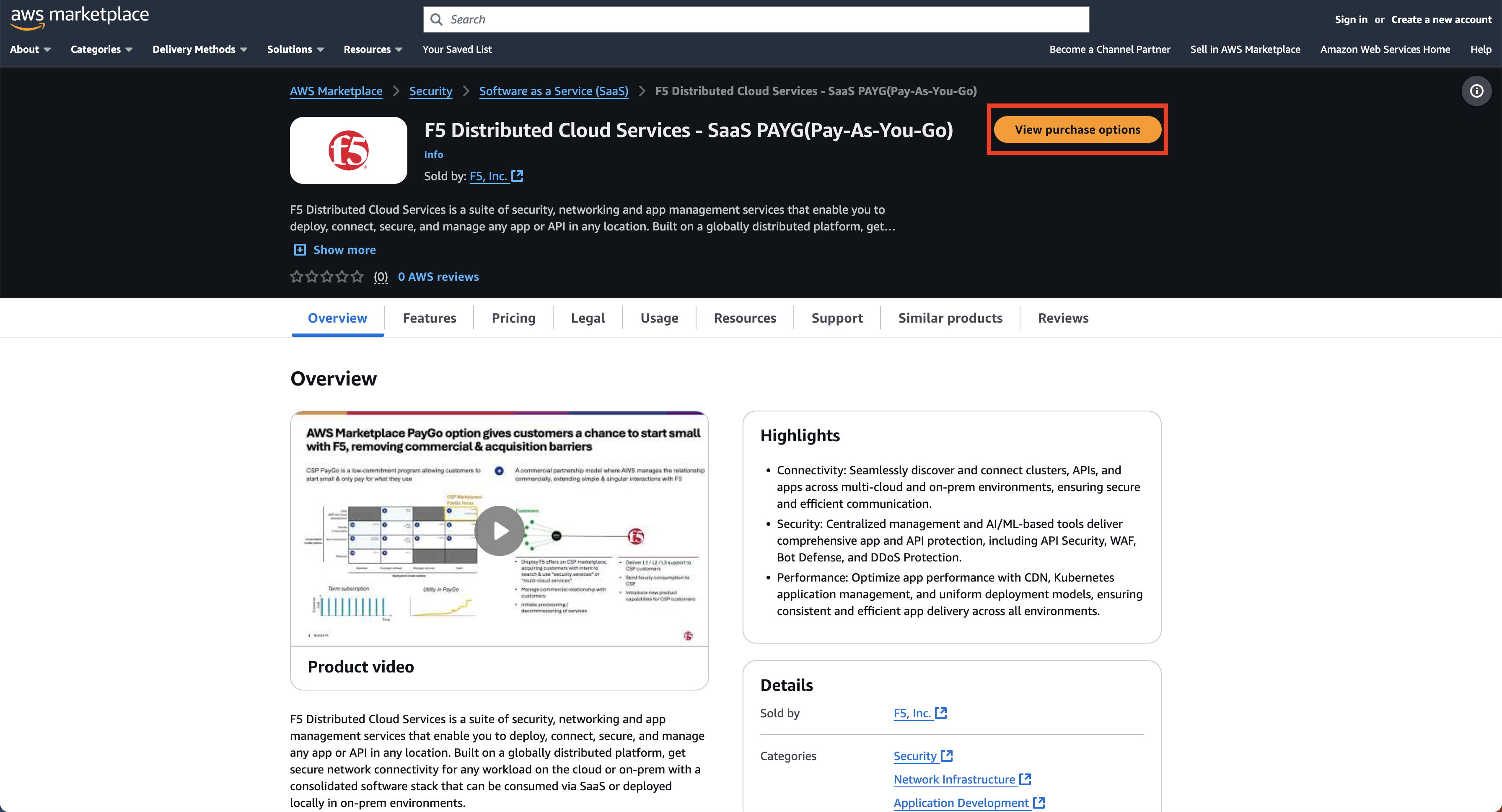Click View purchase options button

pos(1077,129)
